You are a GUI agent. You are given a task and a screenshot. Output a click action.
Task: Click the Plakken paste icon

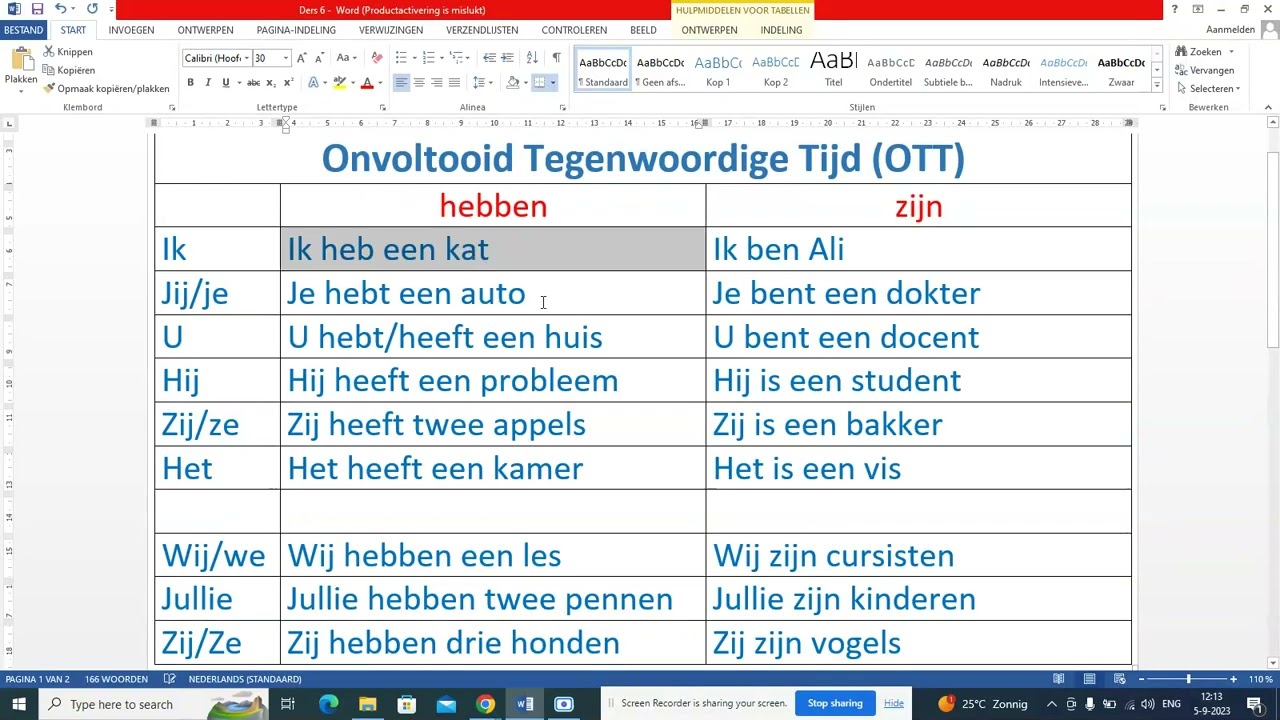point(20,61)
